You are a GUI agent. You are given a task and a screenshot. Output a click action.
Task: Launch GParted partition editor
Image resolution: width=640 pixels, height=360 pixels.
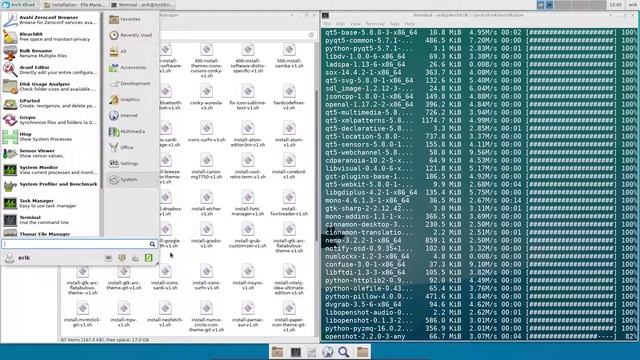click(x=50, y=103)
